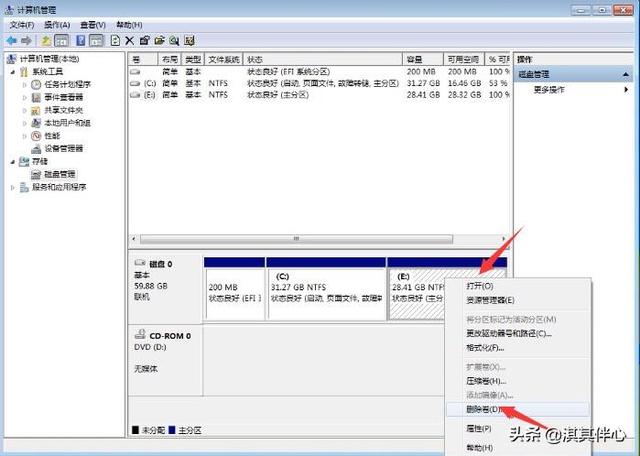The height and width of the screenshot is (456, 640).
Task: Expand the 性能 tree node
Action: 24,136
